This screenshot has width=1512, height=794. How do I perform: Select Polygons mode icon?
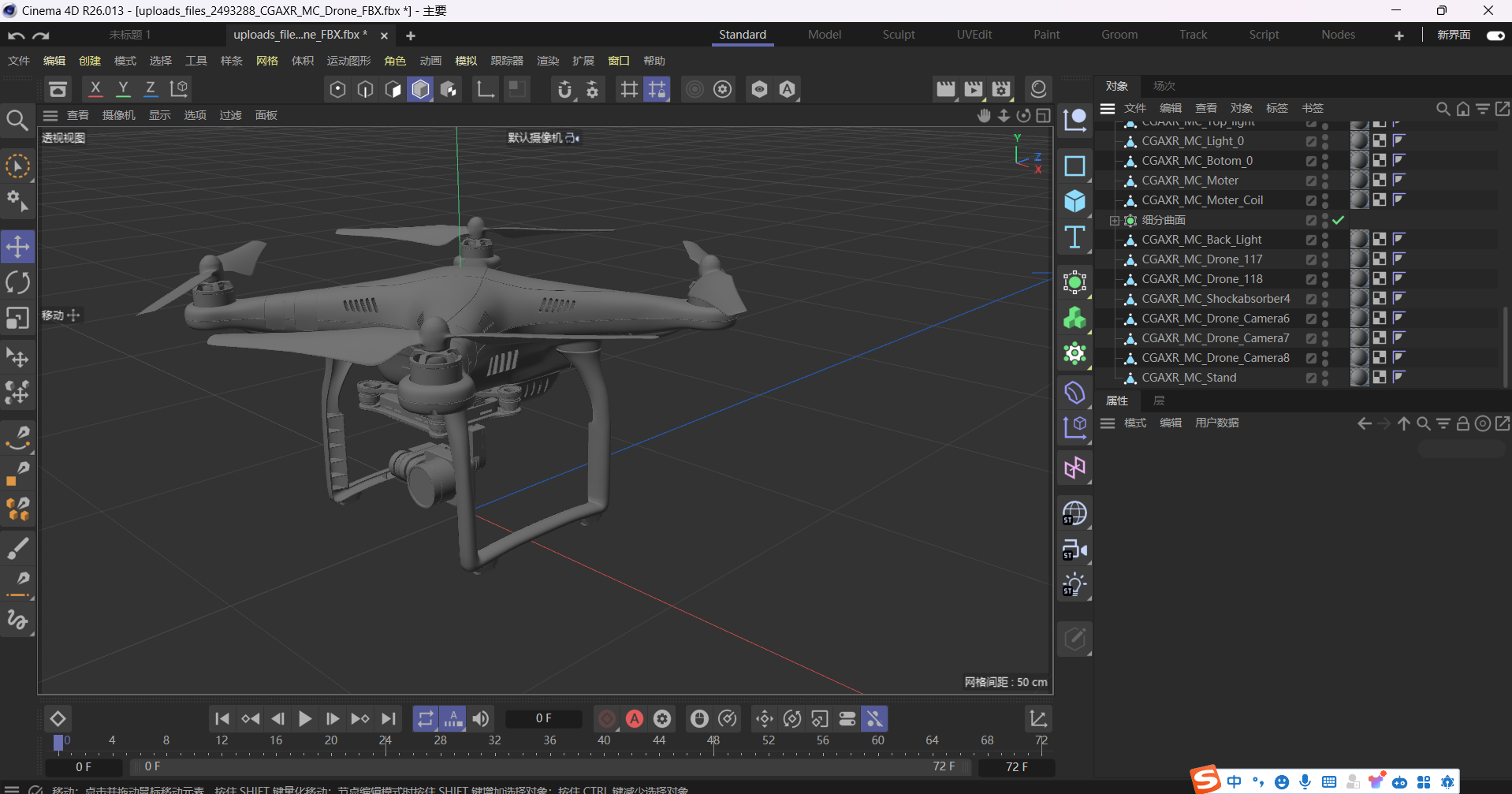point(393,89)
